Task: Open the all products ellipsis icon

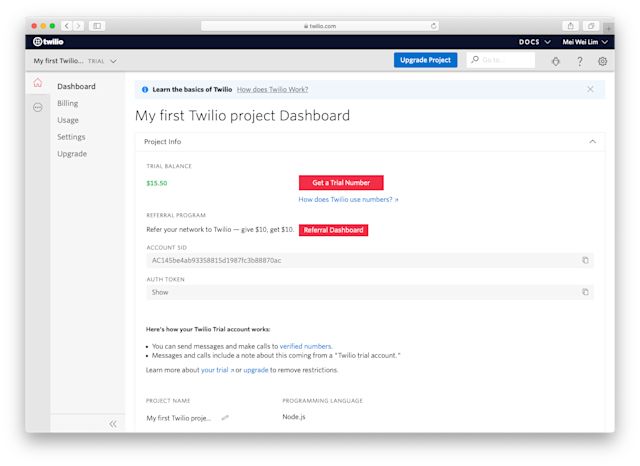Action: tap(38, 107)
